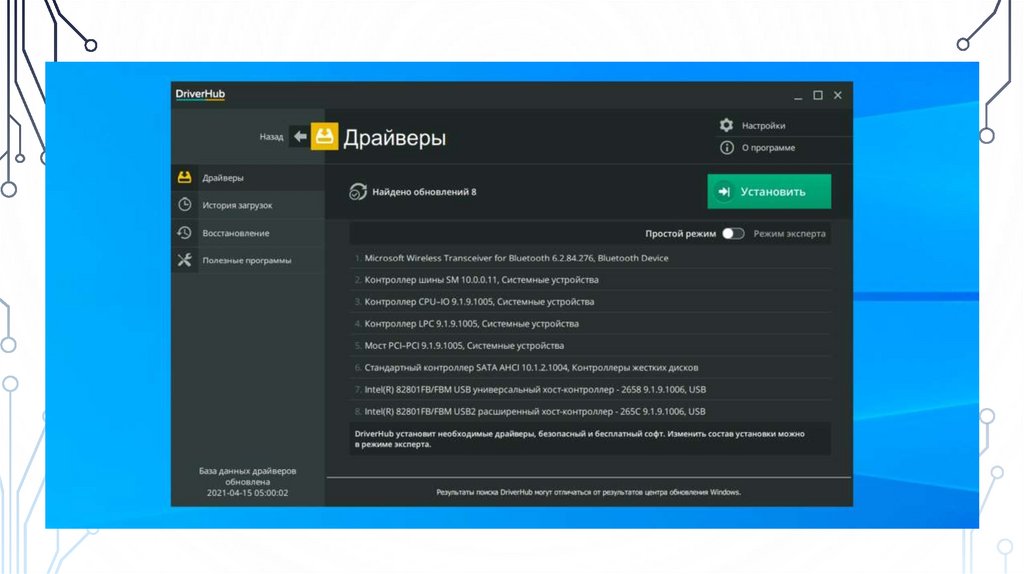The height and width of the screenshot is (574, 1024).
Task: Select the Стандартный контроллер SATA AHCI row
Action: coord(590,368)
